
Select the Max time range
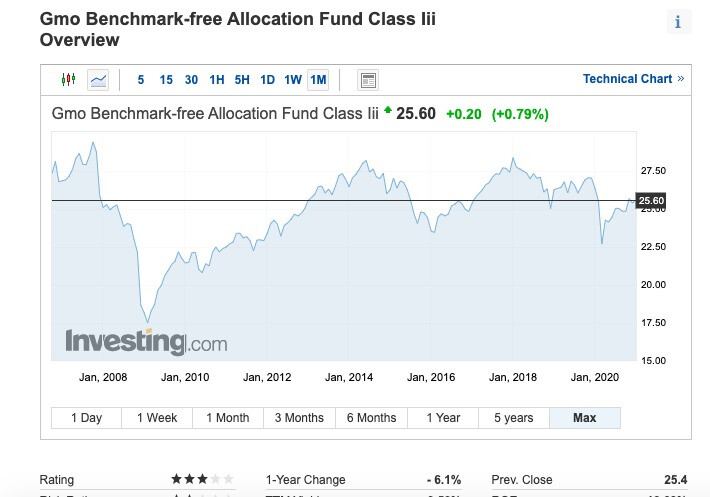pos(584,418)
